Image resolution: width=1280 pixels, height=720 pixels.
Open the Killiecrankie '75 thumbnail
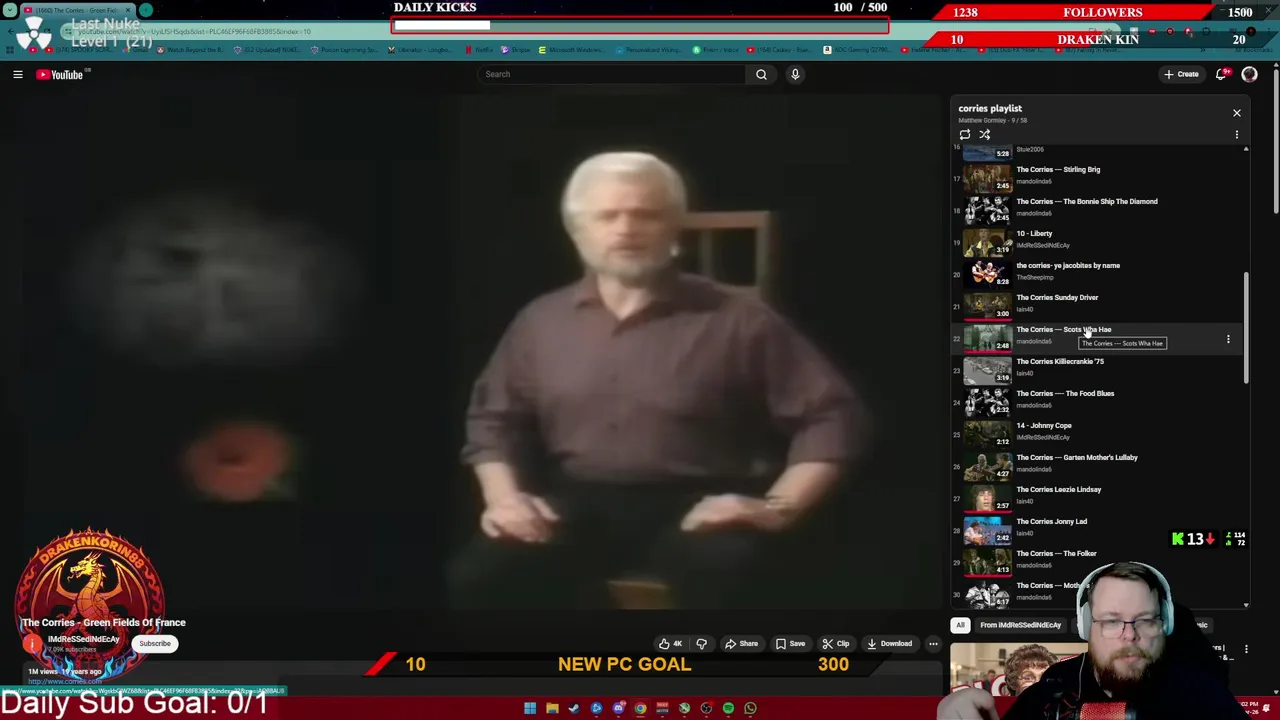987,370
